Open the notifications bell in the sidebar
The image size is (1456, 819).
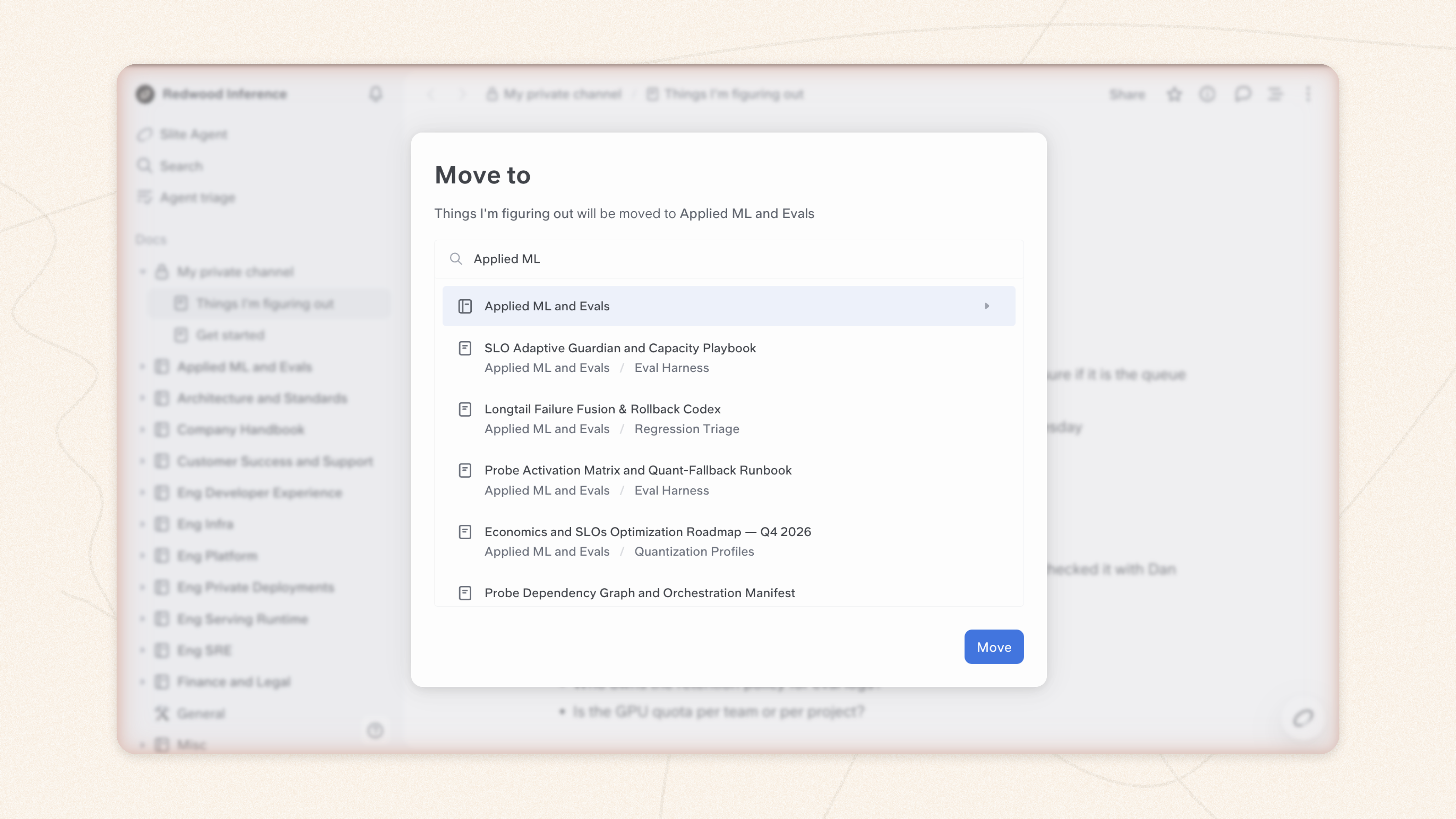[376, 93]
